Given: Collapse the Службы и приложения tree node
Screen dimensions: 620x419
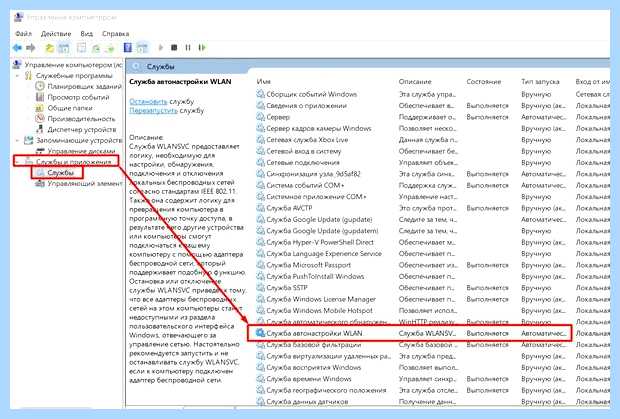Looking at the screenshot, I should 17,162.
